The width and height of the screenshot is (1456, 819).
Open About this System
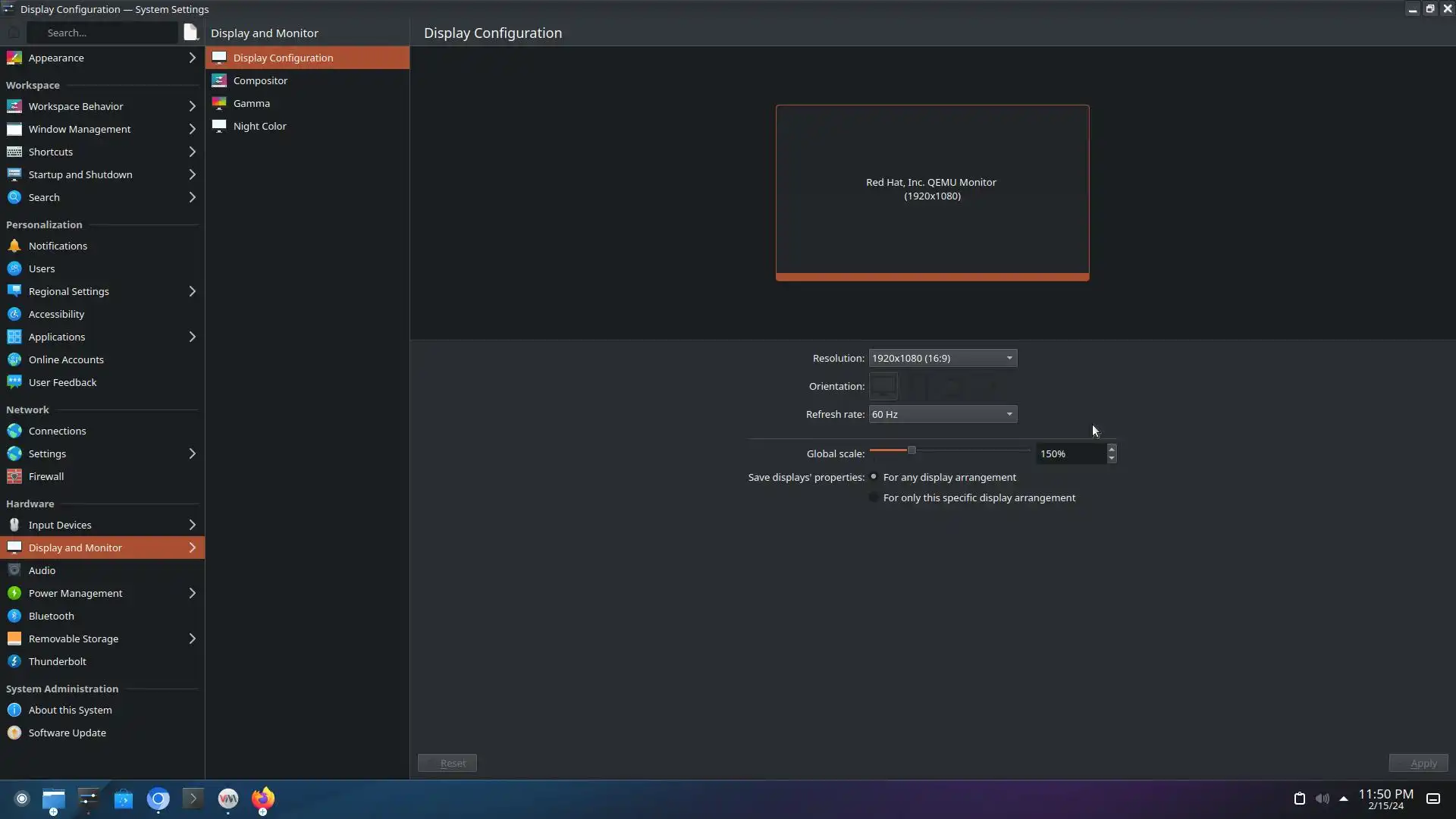(70, 710)
